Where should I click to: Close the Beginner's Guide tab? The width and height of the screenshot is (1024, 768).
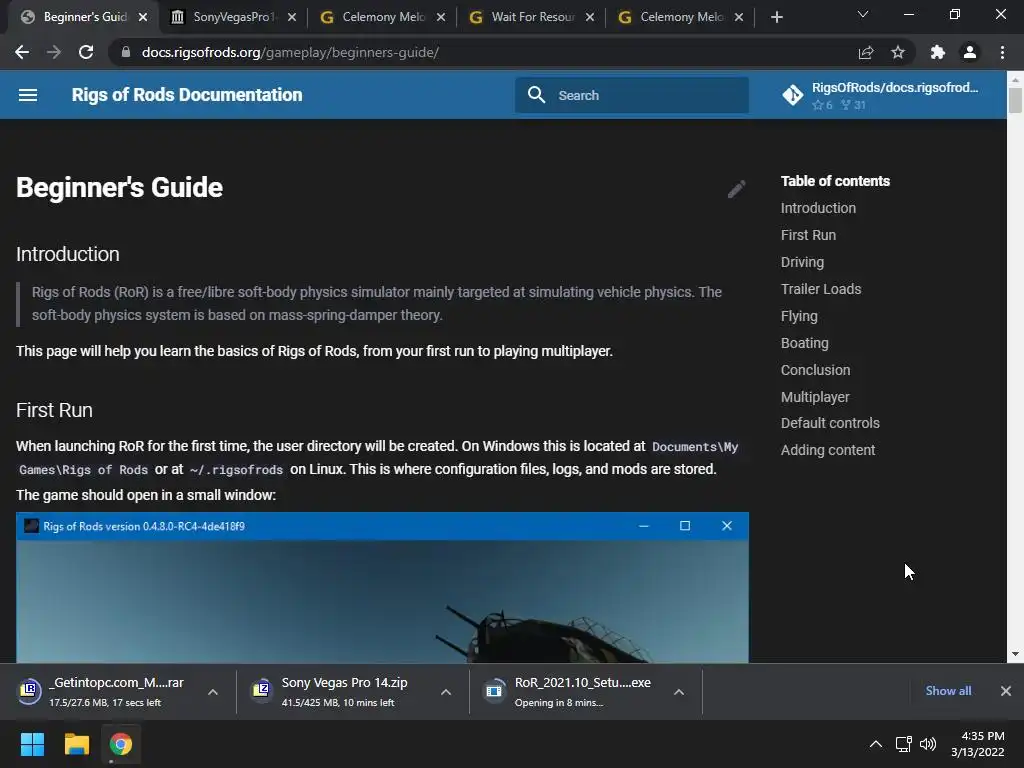point(143,18)
